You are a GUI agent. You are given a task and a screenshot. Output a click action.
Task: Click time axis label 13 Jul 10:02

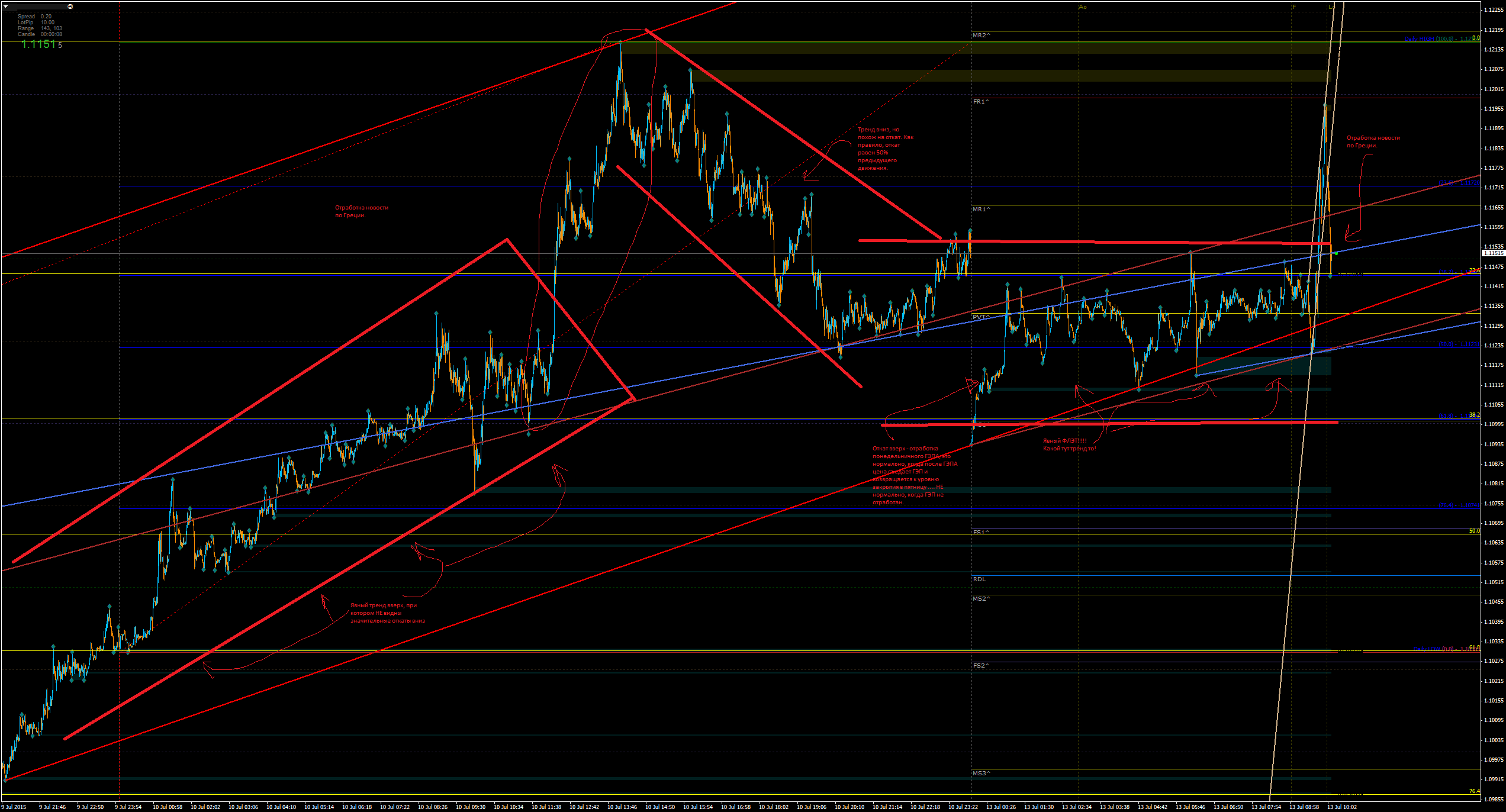(x=1342, y=807)
